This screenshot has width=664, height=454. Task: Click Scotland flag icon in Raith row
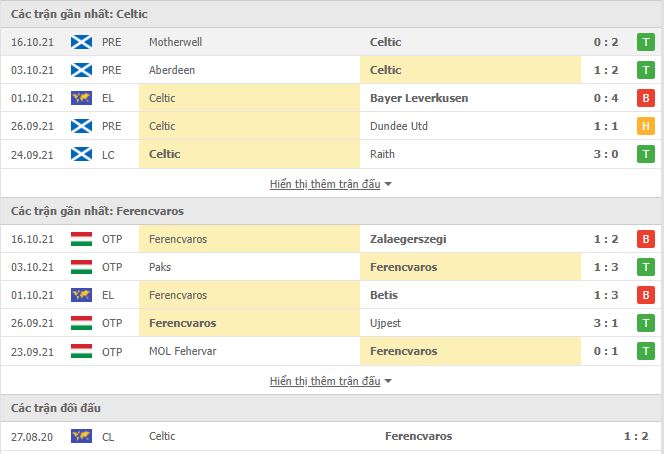[81, 154]
